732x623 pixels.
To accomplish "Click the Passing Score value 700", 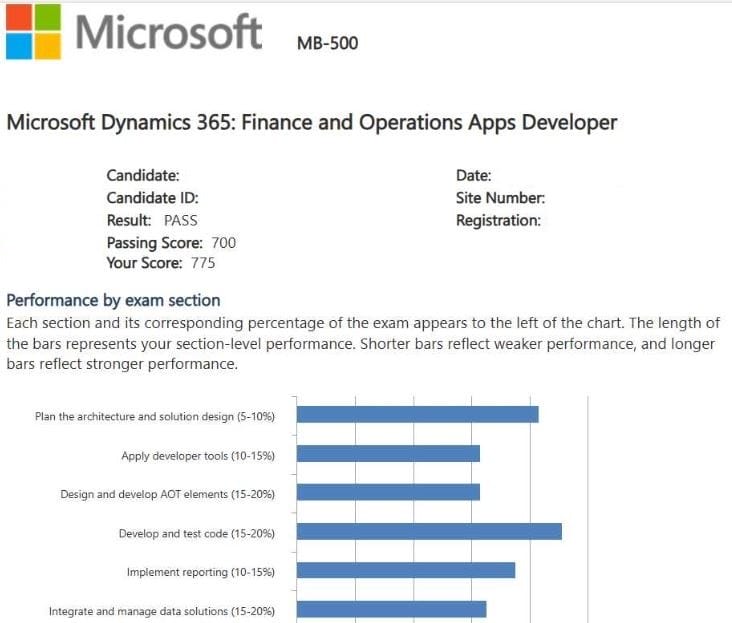I will [223, 242].
